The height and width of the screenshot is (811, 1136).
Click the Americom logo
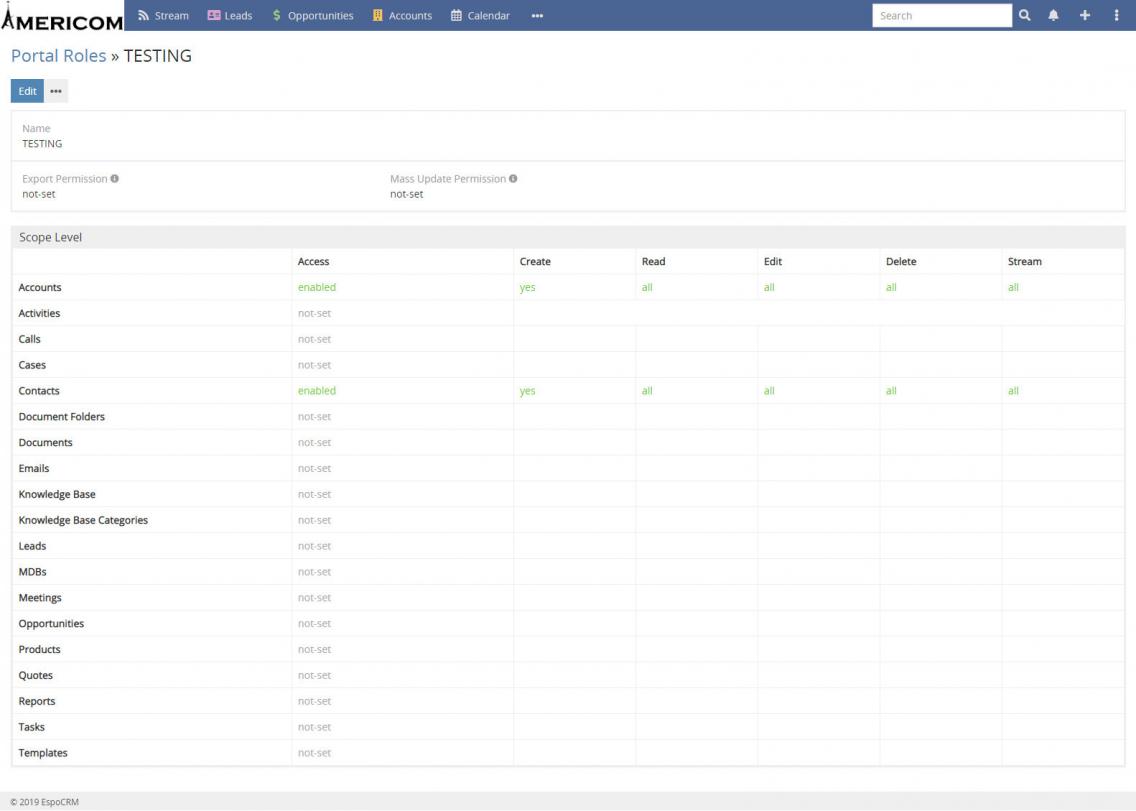(62, 17)
